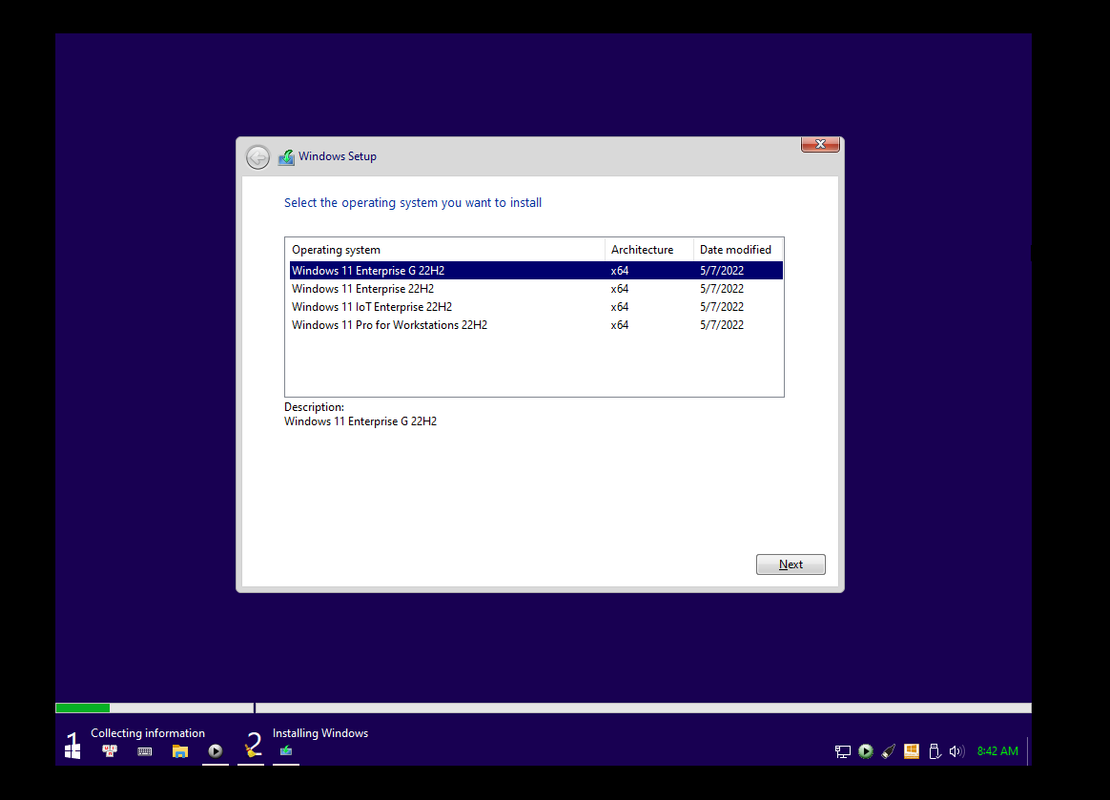Image resolution: width=1110 pixels, height=800 pixels.
Task: Select the Windows Setup taskbar icon
Action: tap(286, 751)
